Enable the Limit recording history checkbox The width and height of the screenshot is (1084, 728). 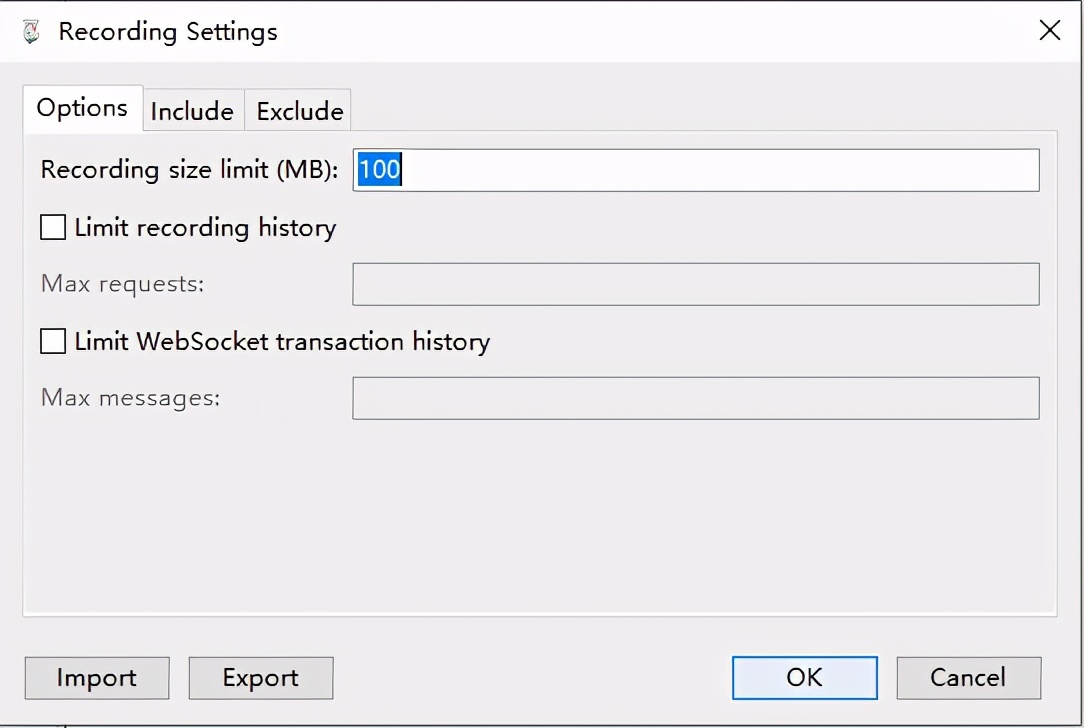pos(53,228)
